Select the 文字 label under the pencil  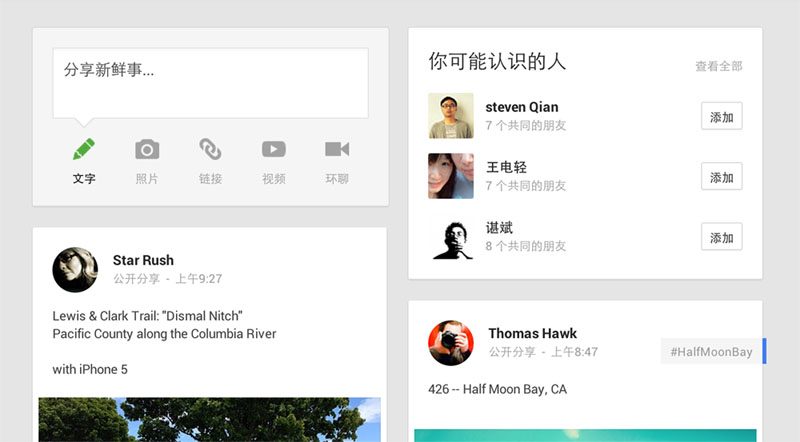point(84,179)
